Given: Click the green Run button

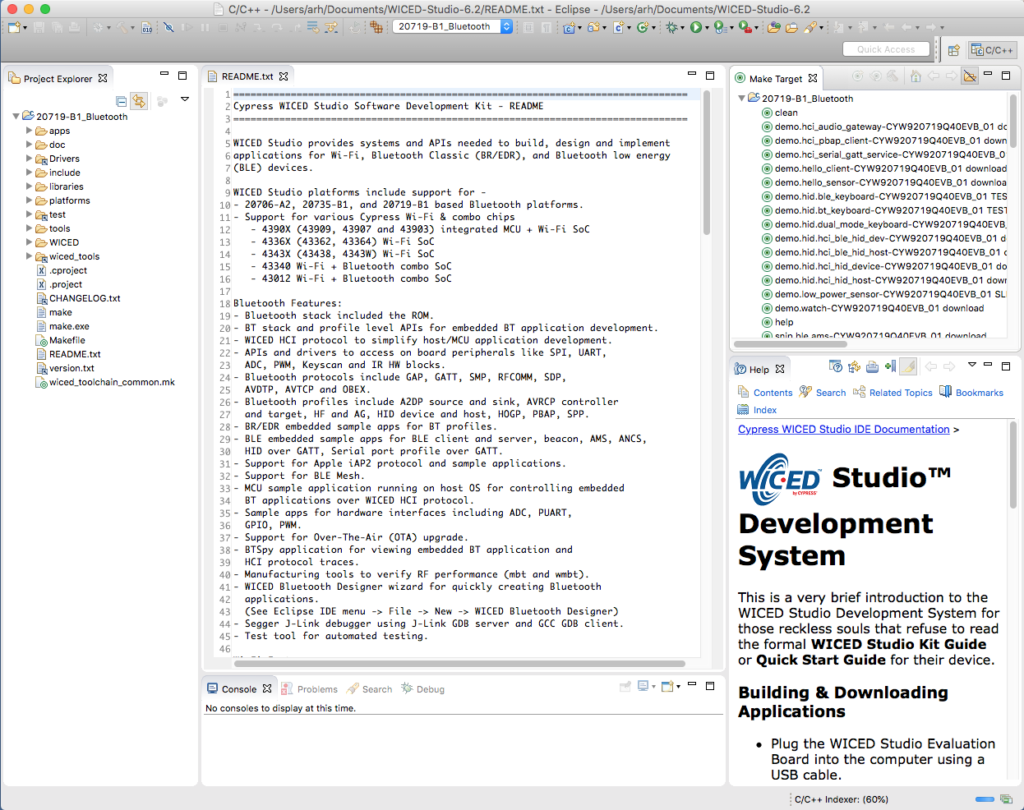Looking at the screenshot, I should 696,27.
